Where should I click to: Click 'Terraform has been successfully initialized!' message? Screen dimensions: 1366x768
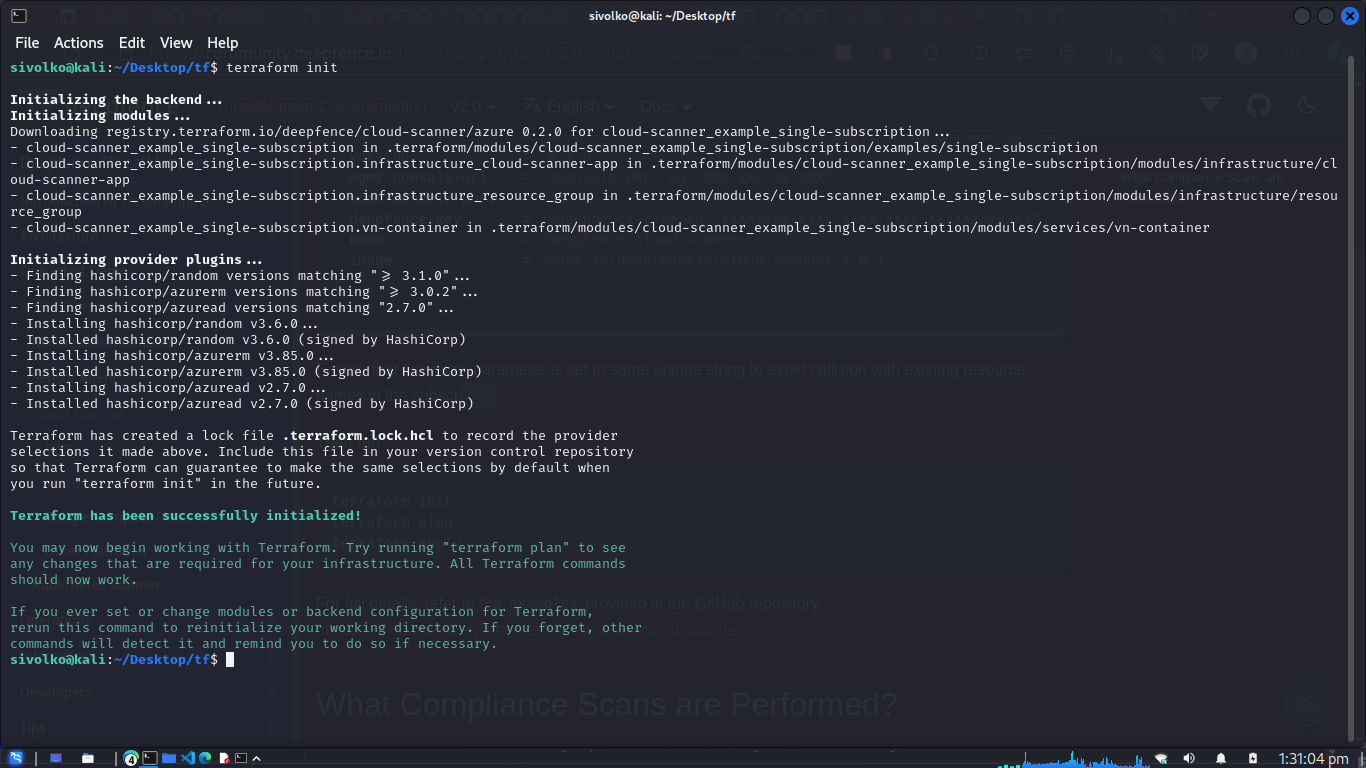pyautogui.click(x=186, y=516)
